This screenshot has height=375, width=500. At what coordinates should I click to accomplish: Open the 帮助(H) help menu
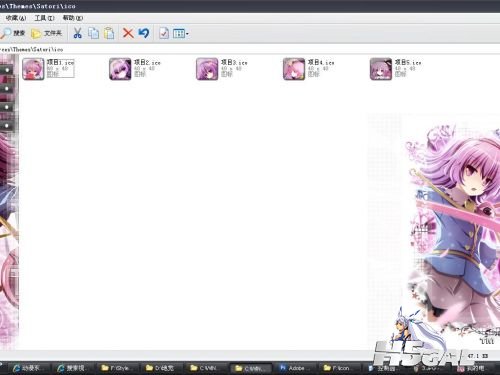coord(73,18)
